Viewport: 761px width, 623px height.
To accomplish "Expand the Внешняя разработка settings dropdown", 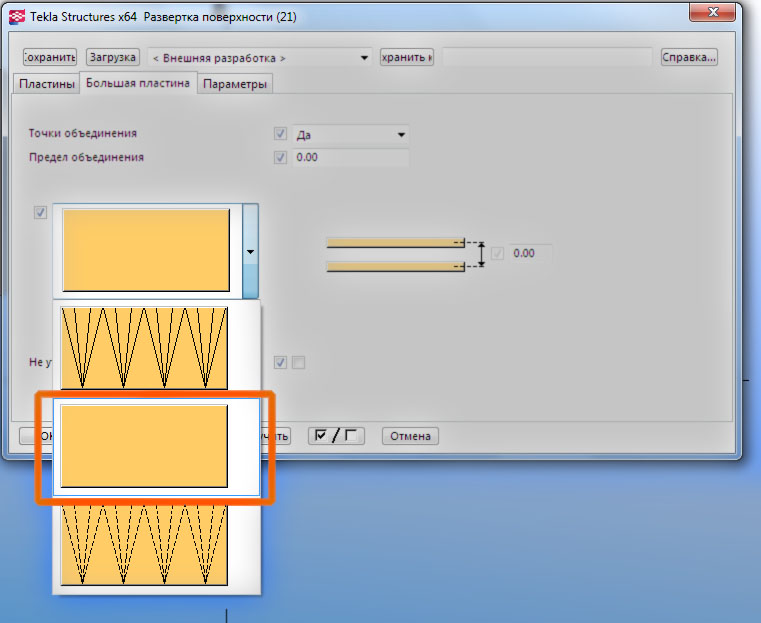I will (x=363, y=58).
